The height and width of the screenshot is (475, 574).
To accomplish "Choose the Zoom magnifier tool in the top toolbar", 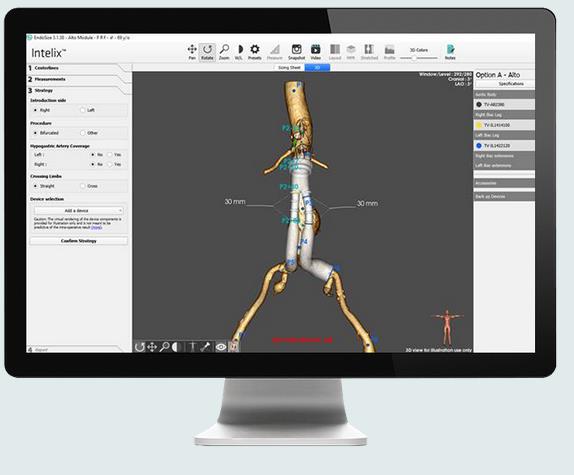I will 224,52.
